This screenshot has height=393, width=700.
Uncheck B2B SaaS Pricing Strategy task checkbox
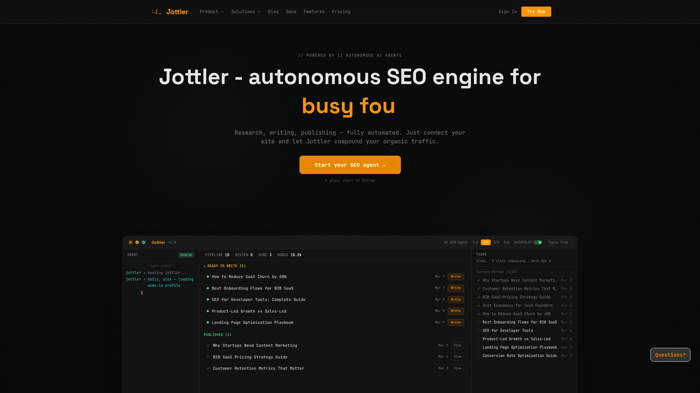click(x=479, y=297)
